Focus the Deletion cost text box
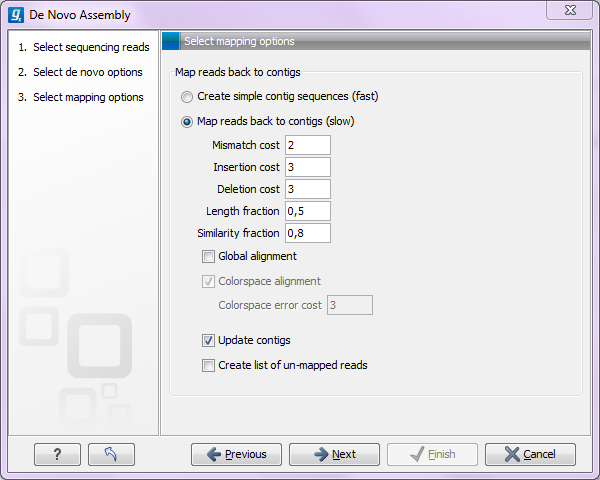Viewport: 600px width, 480px height. pyautogui.click(x=307, y=190)
